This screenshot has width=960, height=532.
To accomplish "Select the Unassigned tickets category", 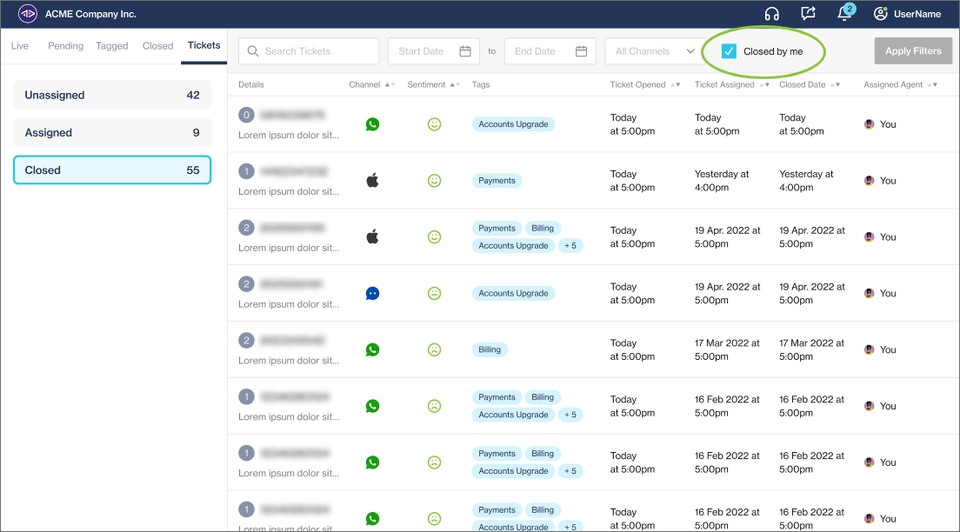I will (x=112, y=95).
